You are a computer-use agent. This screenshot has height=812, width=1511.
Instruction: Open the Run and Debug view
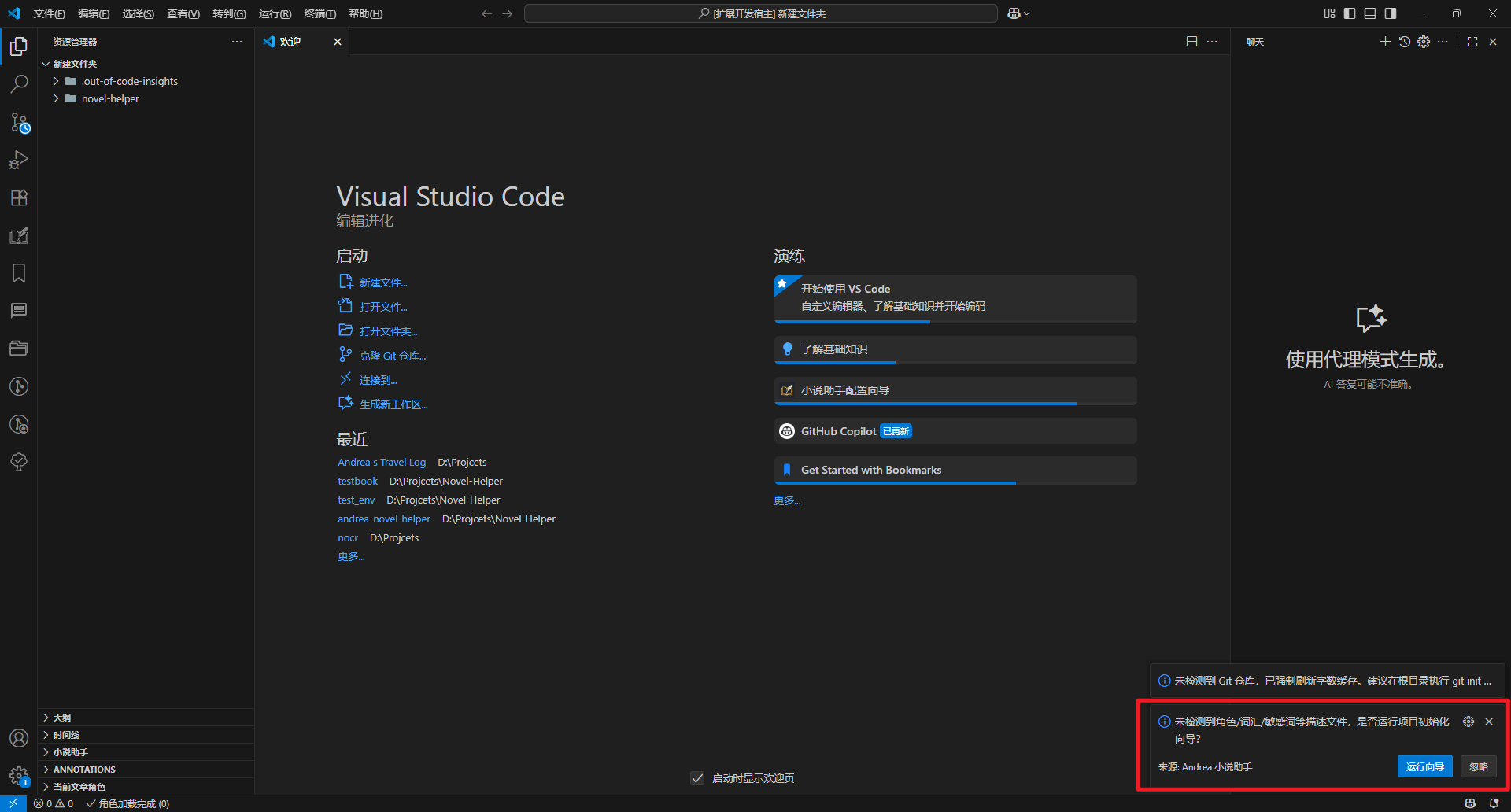[19, 160]
